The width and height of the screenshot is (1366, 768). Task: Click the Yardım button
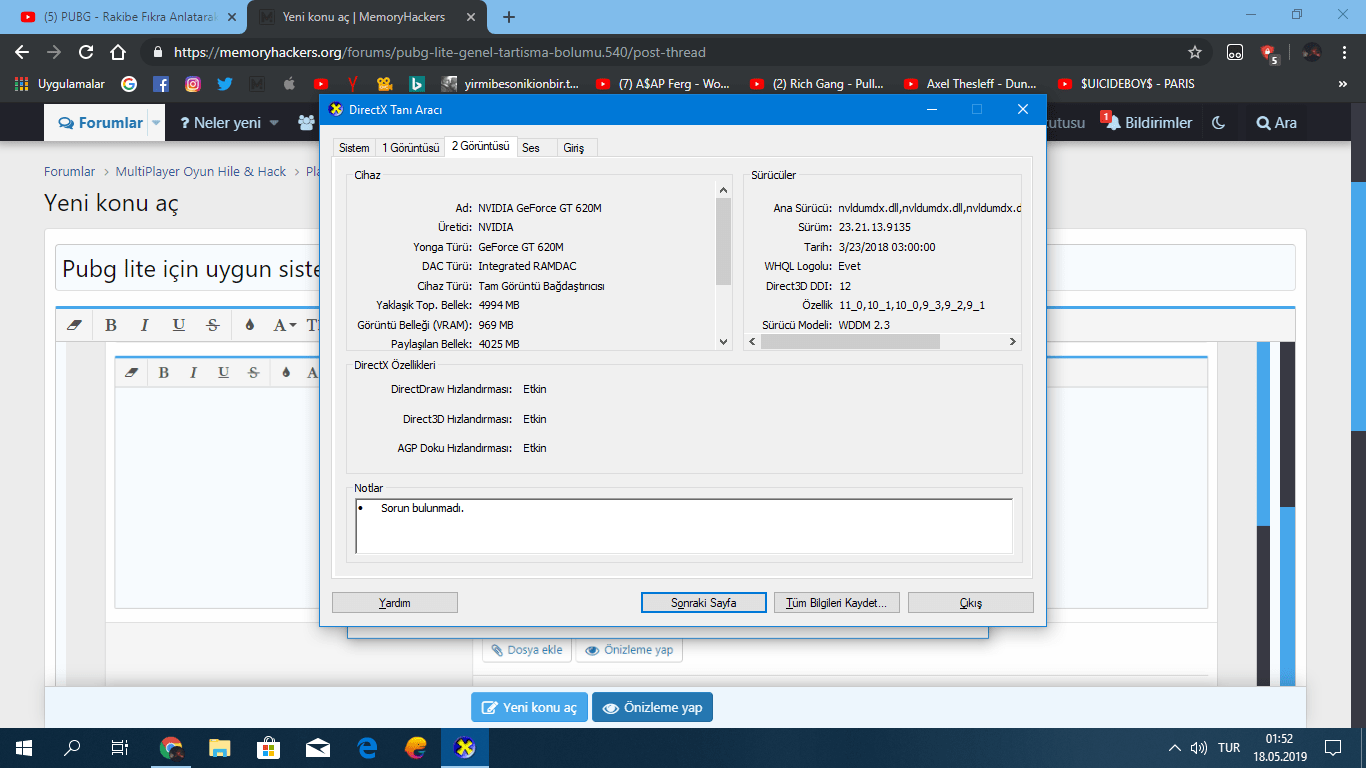[395, 603]
